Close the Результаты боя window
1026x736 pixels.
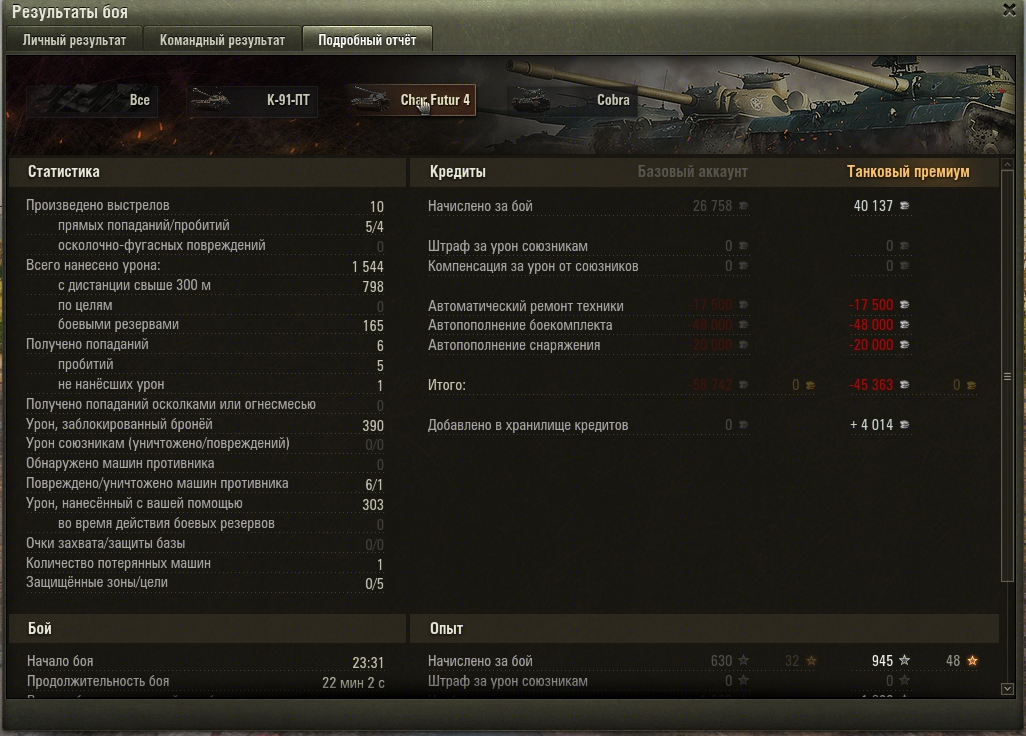tap(1010, 10)
